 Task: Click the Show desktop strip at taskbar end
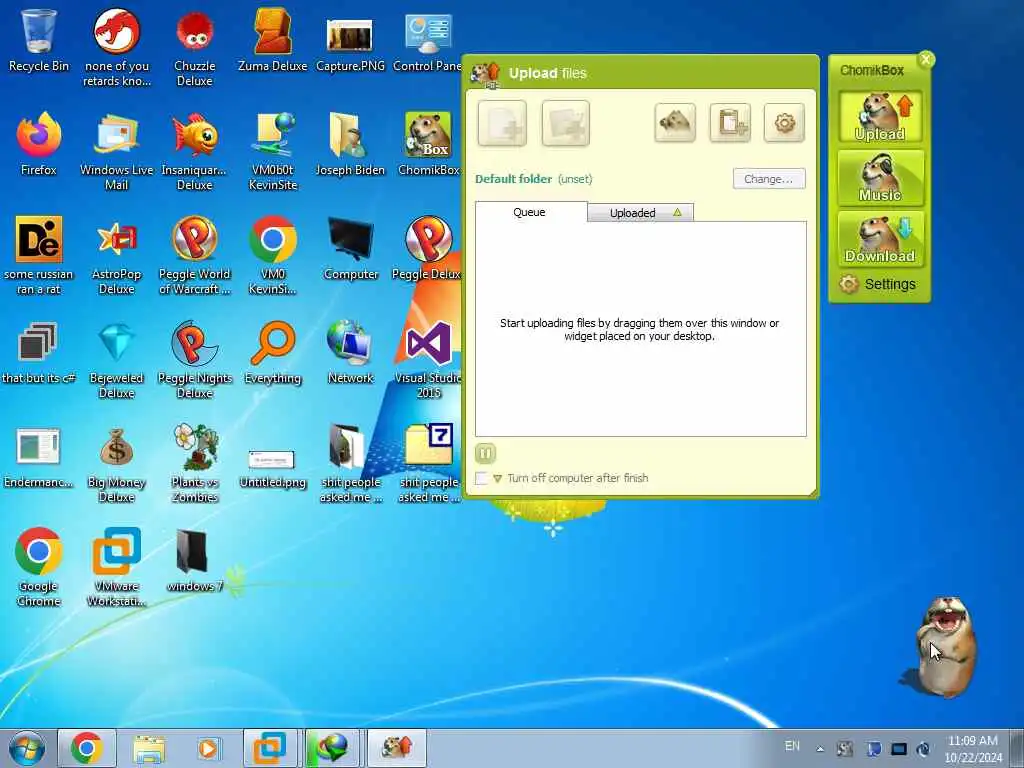(x=1017, y=748)
